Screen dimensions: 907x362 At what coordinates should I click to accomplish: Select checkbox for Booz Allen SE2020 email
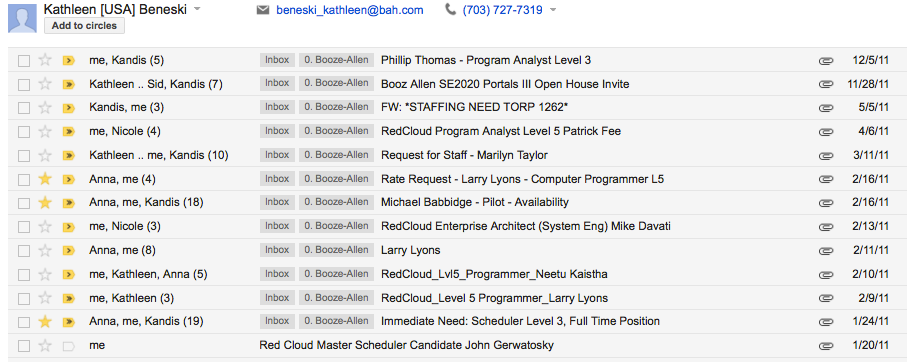point(24,84)
